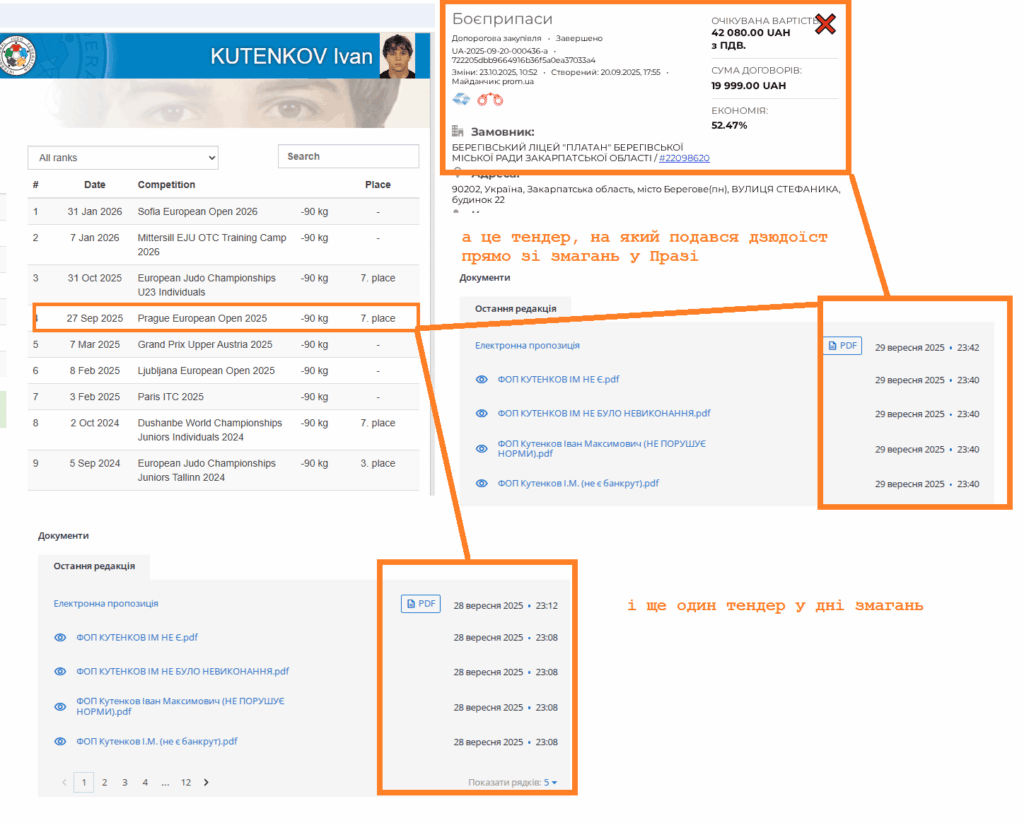Image resolution: width=1024 pixels, height=823 pixels.
Task: Go to previous page of documents
Action: (x=65, y=782)
